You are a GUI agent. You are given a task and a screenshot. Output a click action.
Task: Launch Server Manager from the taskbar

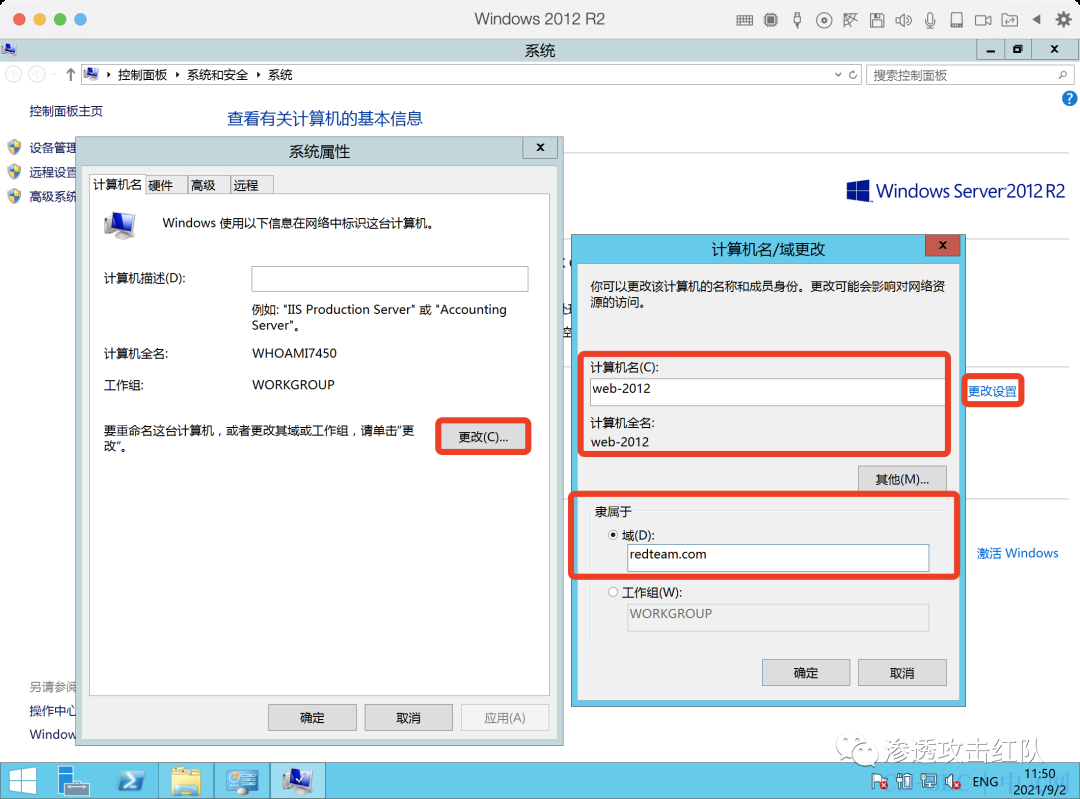coord(74,781)
